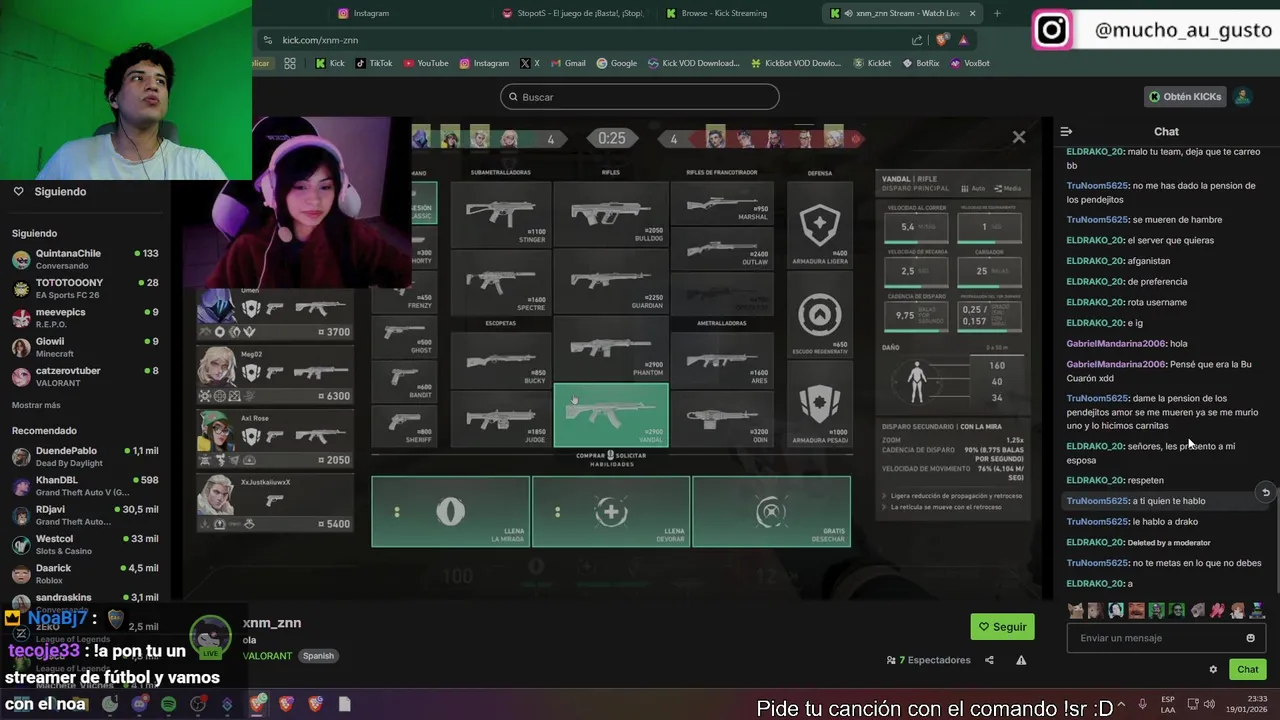Image resolution: width=1280 pixels, height=720 pixels.
Task: Open the Kick VOD Download bookmark
Action: [693, 63]
